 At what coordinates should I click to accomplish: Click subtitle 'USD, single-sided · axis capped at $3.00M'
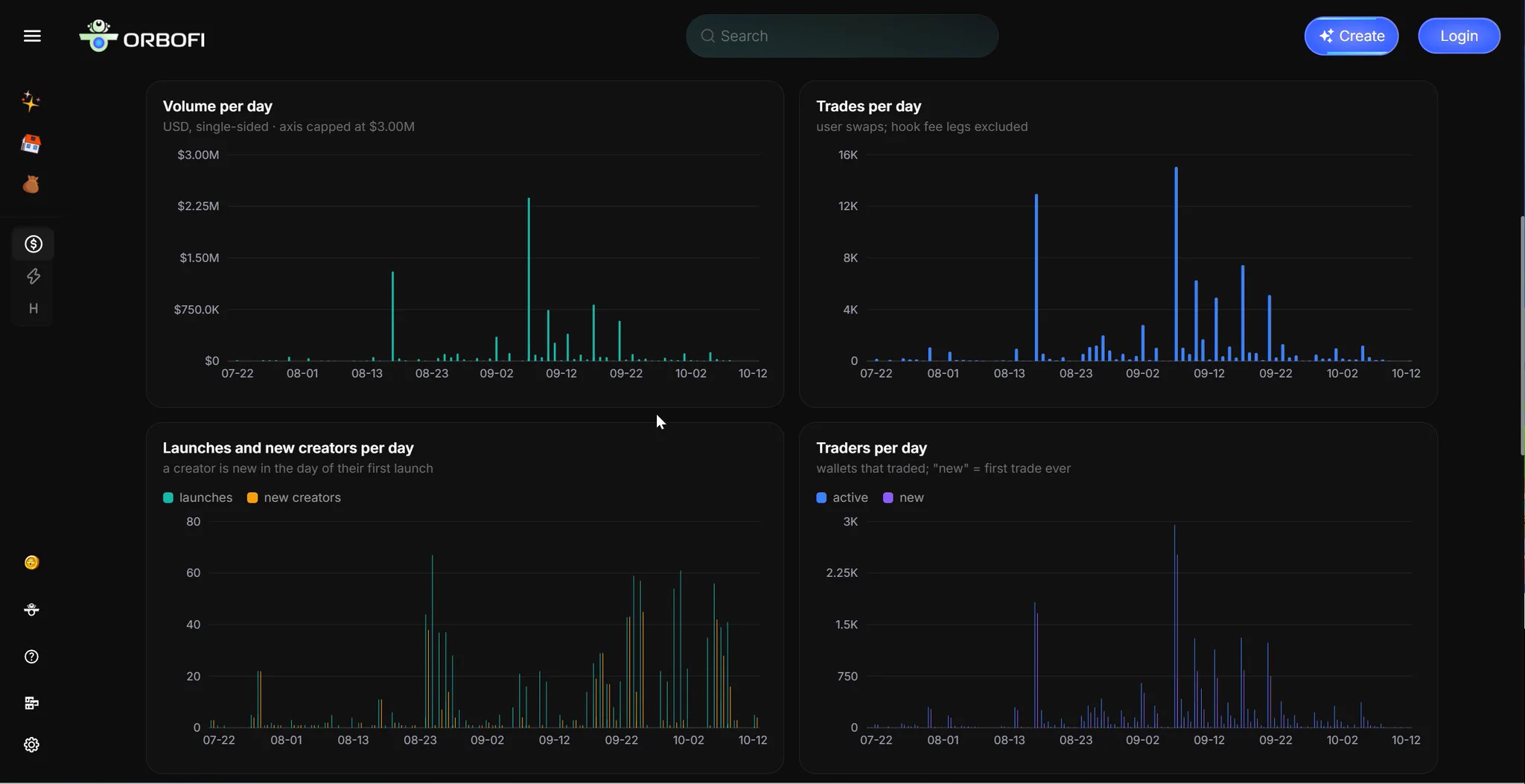pos(289,127)
